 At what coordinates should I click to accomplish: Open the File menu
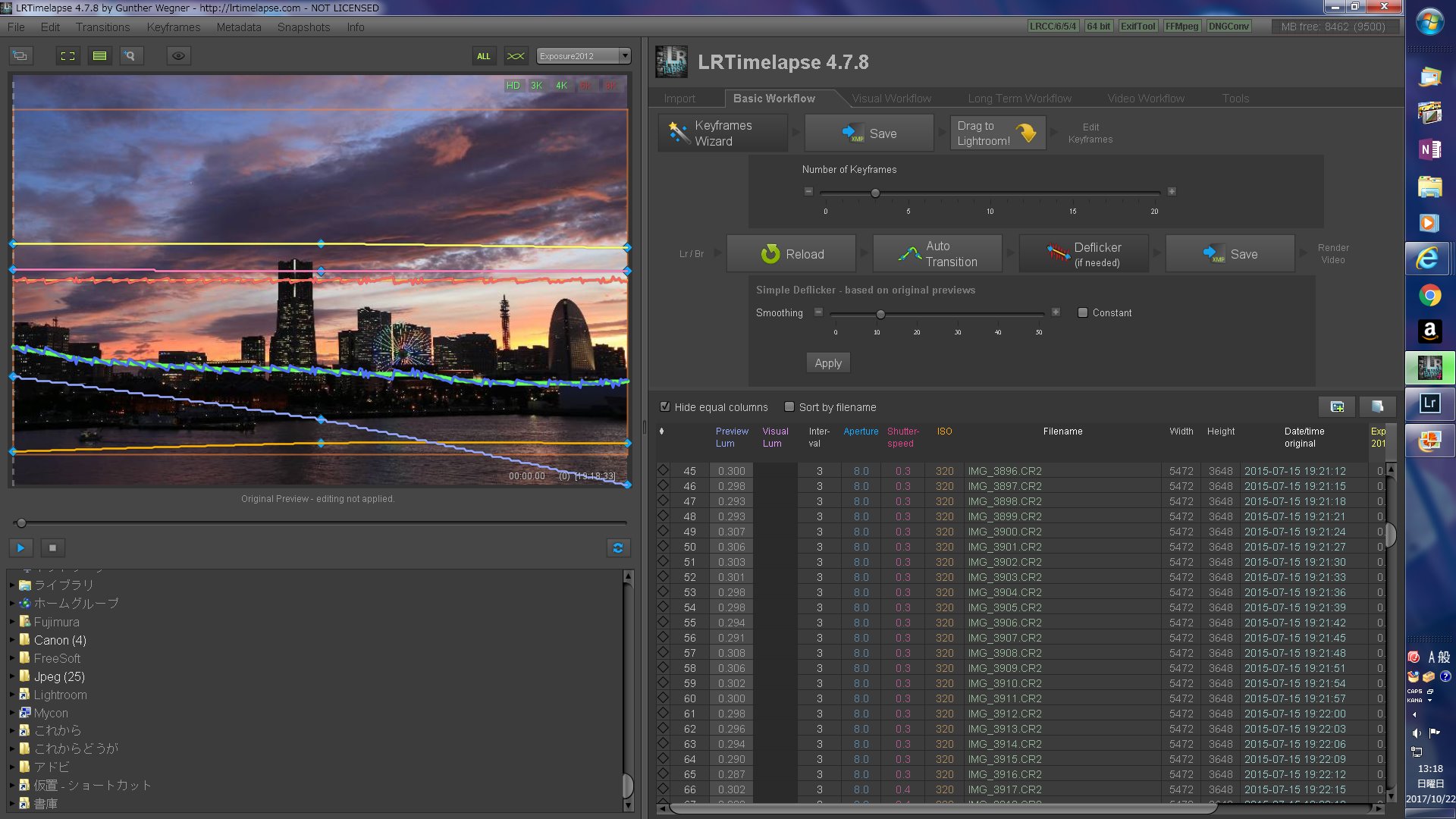coord(16,27)
